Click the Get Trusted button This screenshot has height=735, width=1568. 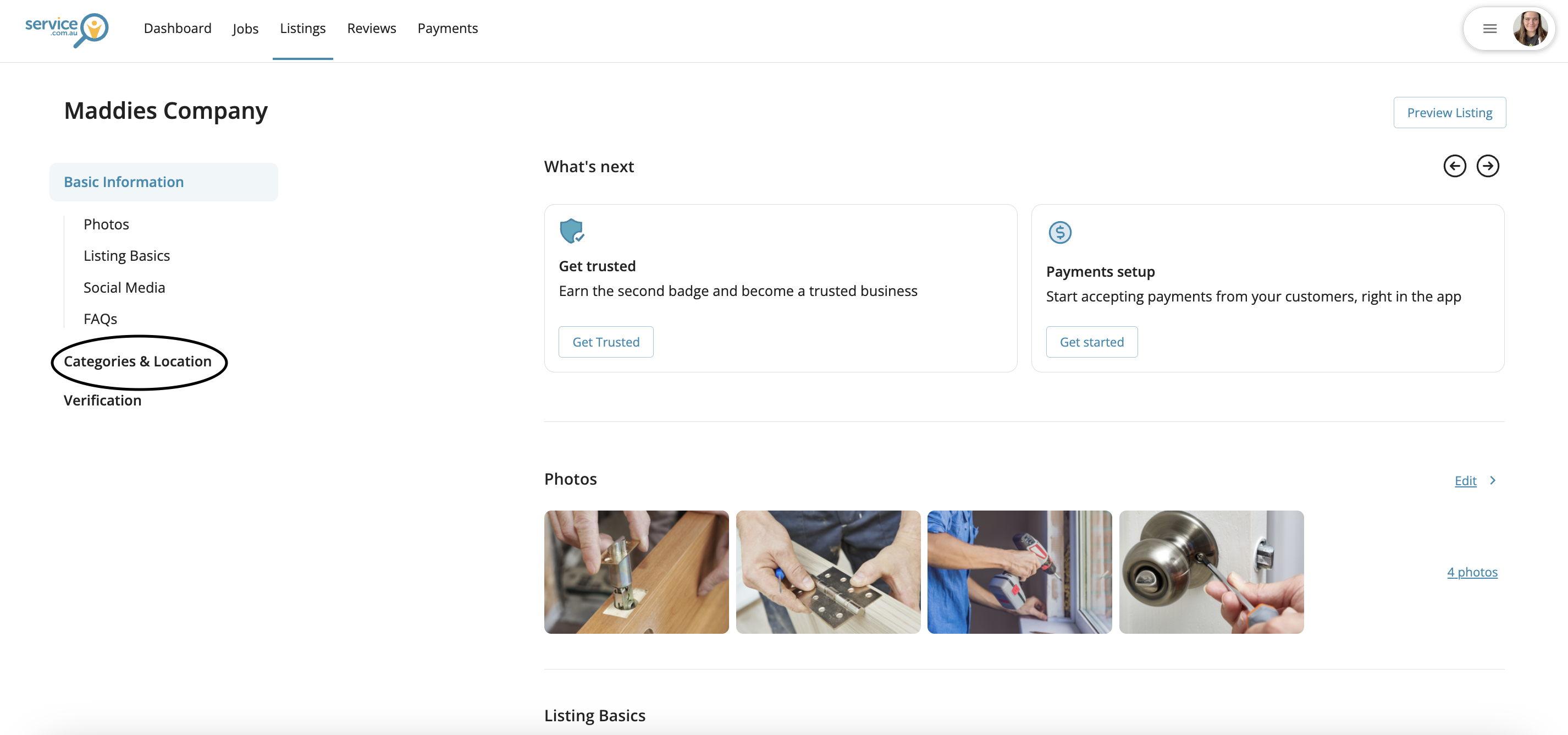click(605, 342)
